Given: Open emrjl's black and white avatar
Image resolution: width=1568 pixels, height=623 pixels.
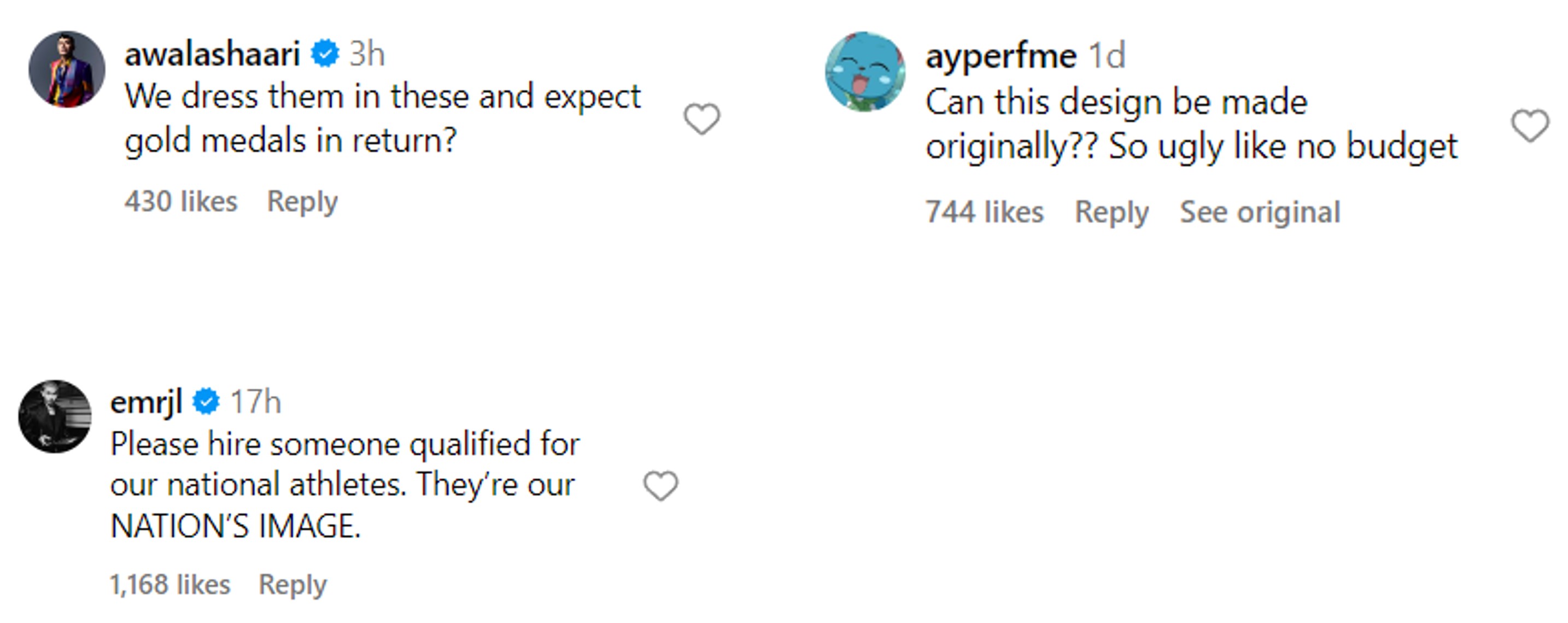Looking at the screenshot, I should [x=55, y=417].
